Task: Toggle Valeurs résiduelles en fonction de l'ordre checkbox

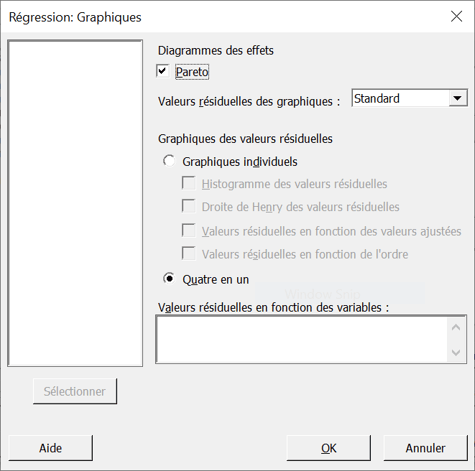Action: click(x=189, y=254)
